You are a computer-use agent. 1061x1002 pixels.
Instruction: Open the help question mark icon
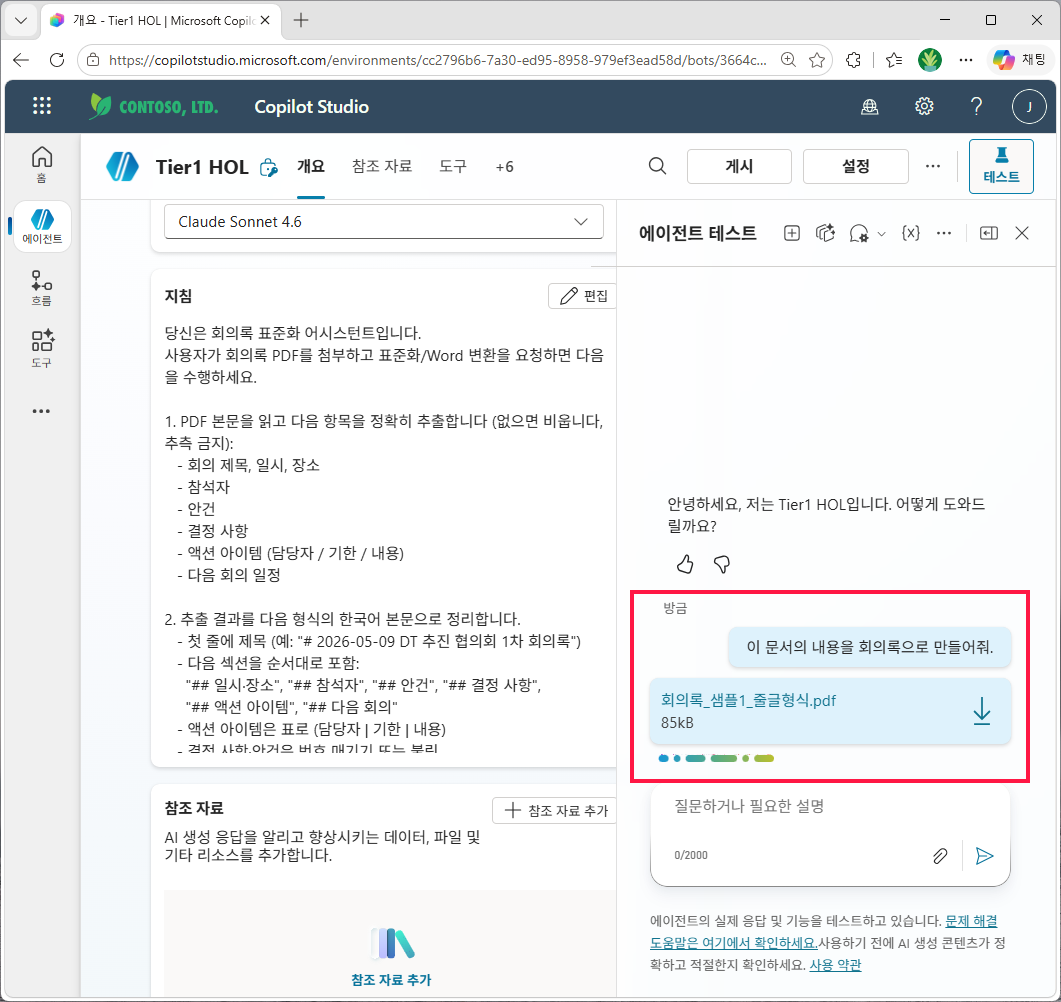tap(976, 106)
